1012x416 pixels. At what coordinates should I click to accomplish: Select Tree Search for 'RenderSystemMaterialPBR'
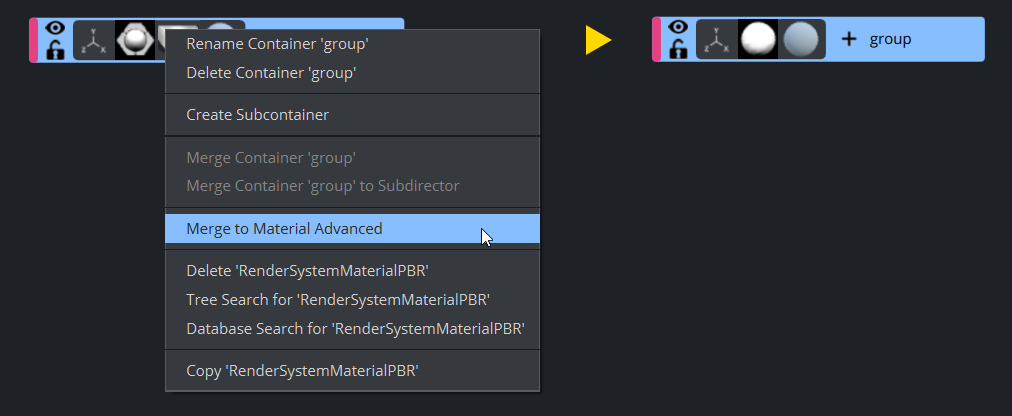tap(337, 299)
